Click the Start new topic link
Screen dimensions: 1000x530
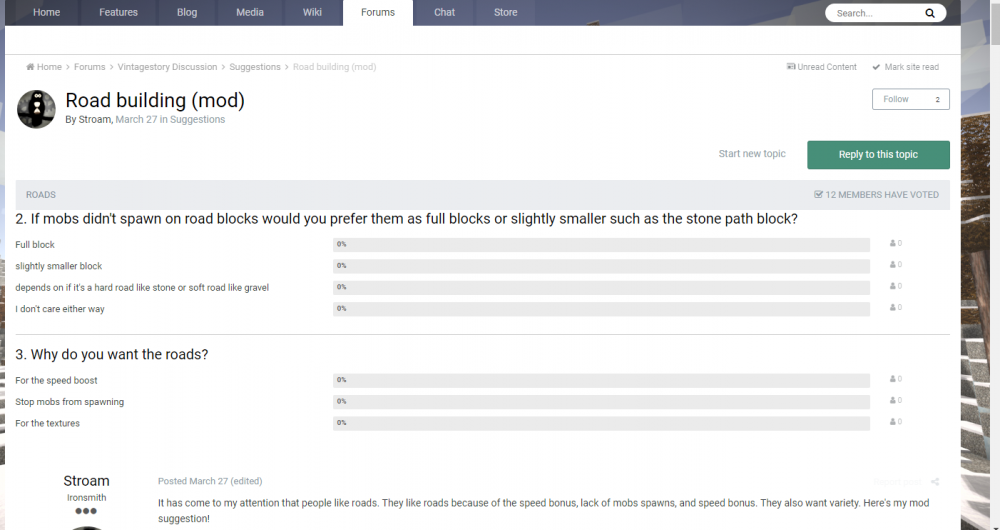coord(752,154)
